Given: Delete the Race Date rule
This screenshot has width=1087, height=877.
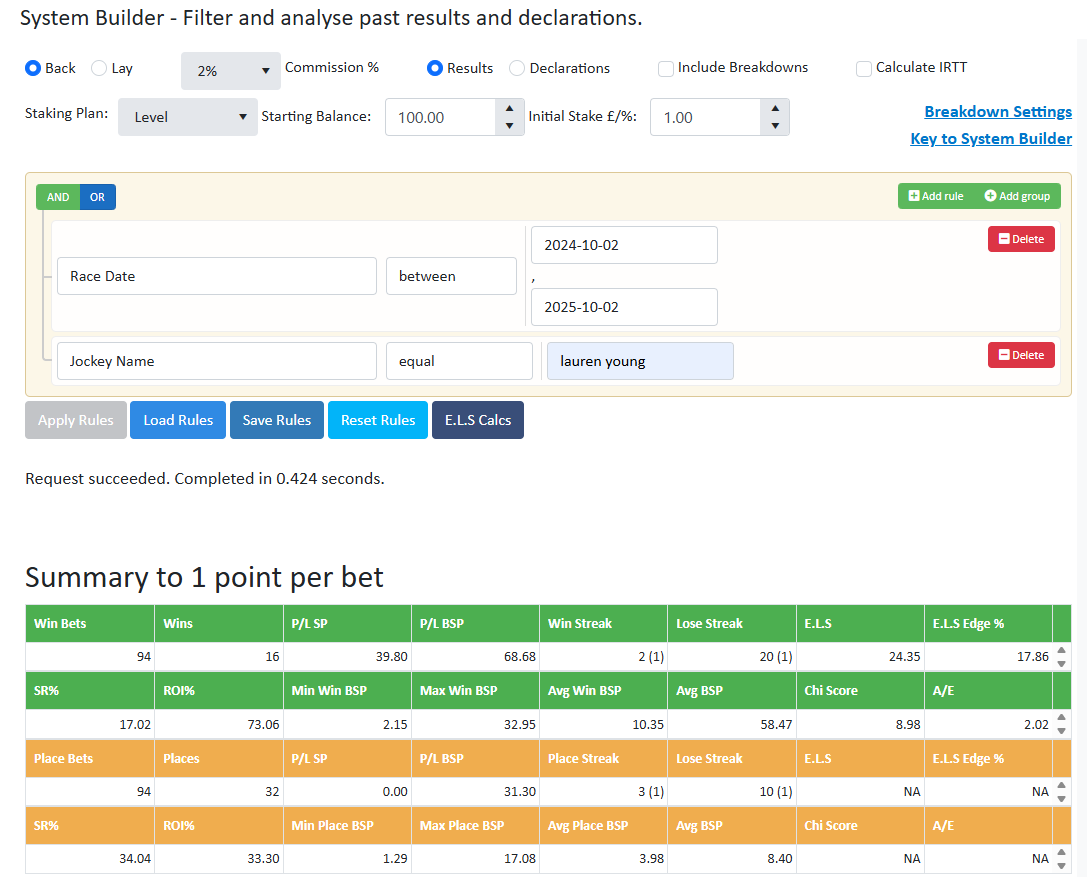Looking at the screenshot, I should click(1021, 239).
